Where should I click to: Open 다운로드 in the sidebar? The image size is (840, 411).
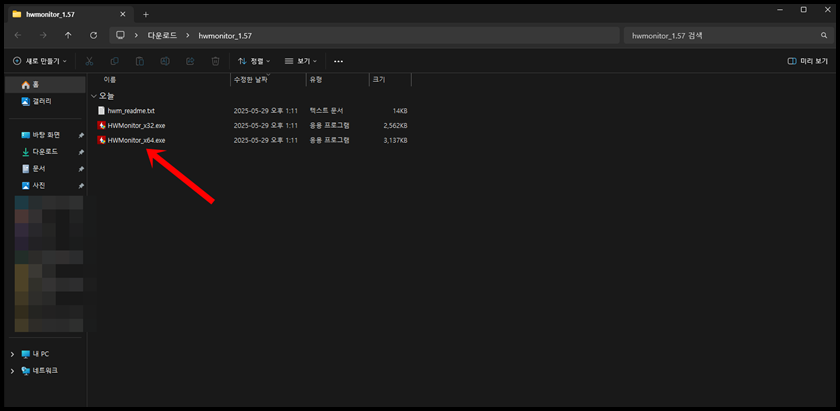click(x=46, y=152)
